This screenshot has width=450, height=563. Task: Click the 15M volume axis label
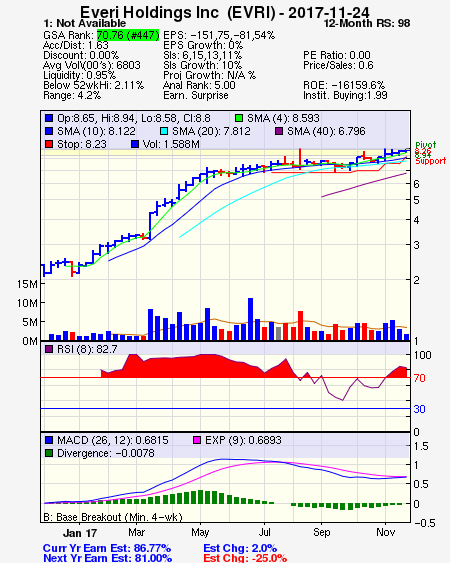click(x=27, y=284)
